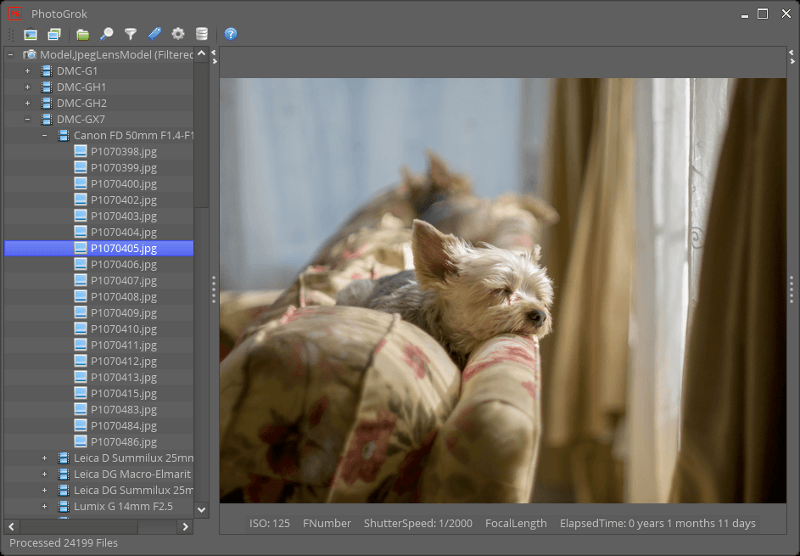Click the Processed 24199 Files status text
Image resolution: width=800 pixels, height=556 pixels.
63,543
